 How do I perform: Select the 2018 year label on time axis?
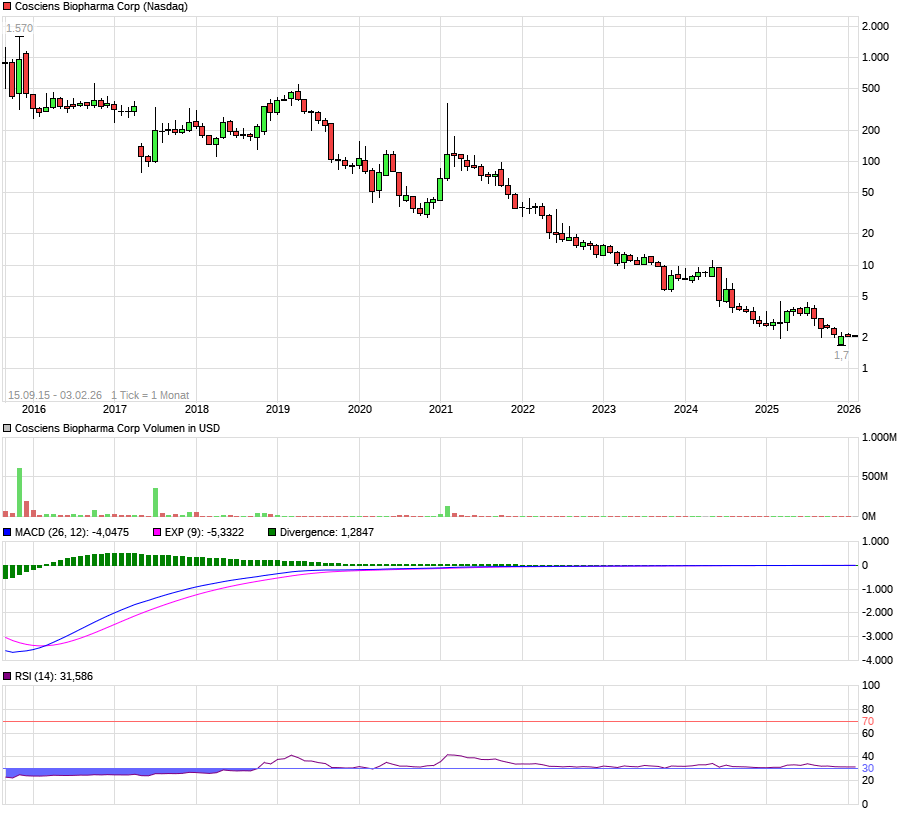(x=196, y=409)
